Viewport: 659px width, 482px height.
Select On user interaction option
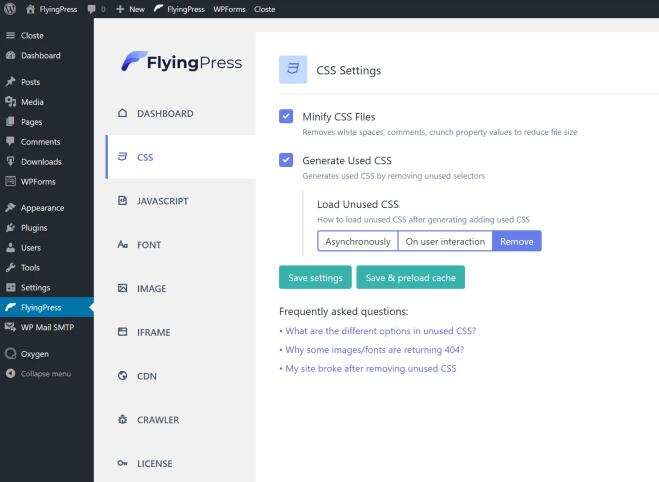pos(445,241)
